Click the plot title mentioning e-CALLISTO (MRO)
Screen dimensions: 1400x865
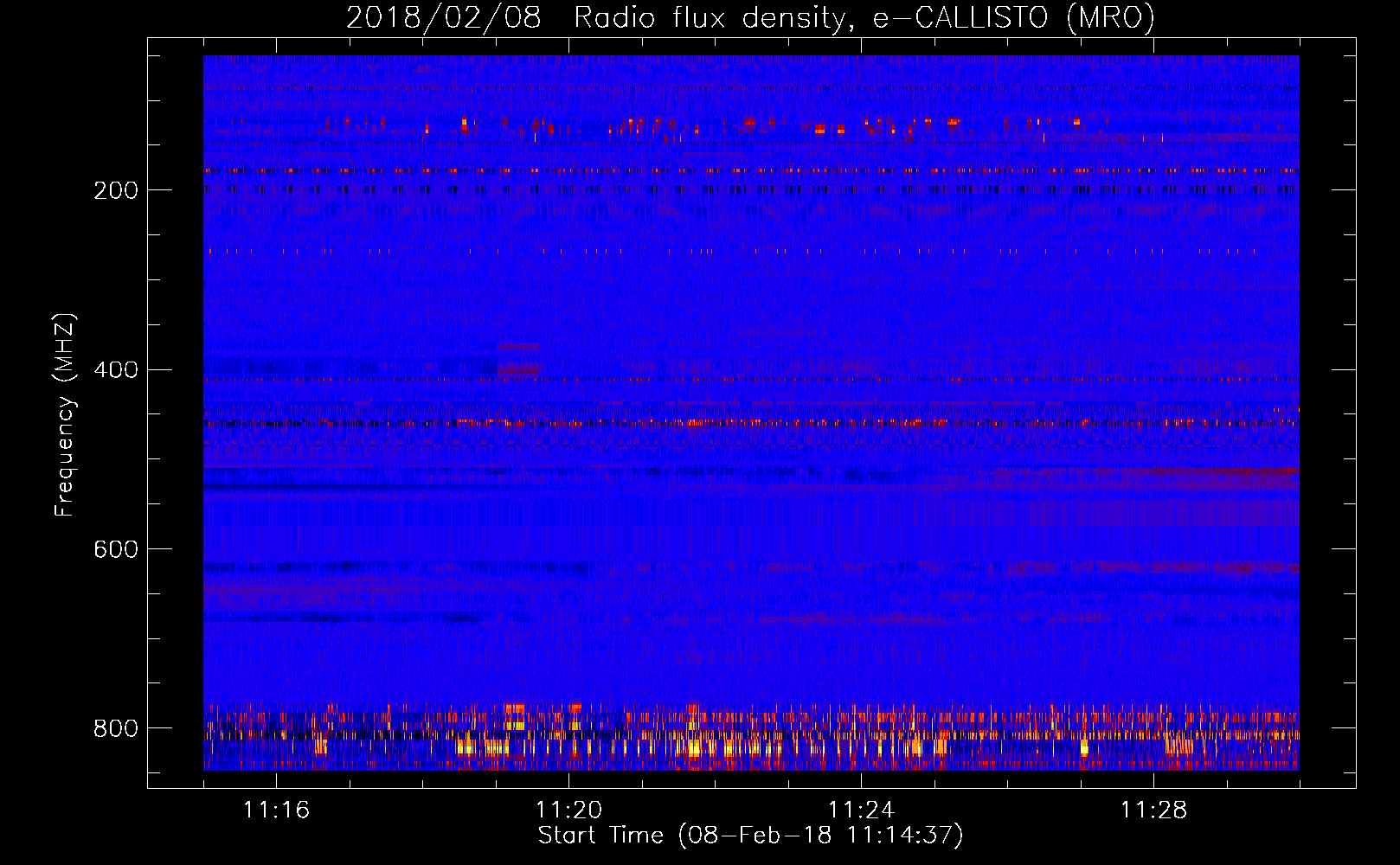click(750, 18)
